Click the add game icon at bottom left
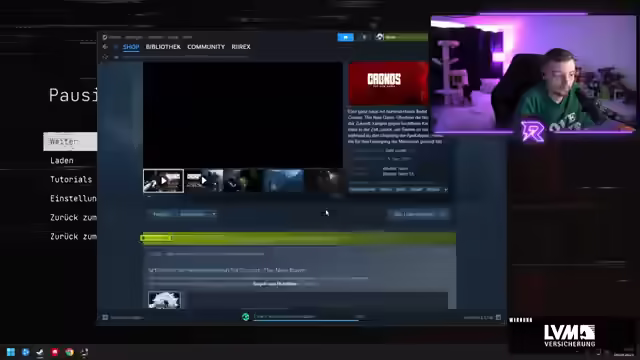This screenshot has width=640, height=360. click(x=105, y=317)
